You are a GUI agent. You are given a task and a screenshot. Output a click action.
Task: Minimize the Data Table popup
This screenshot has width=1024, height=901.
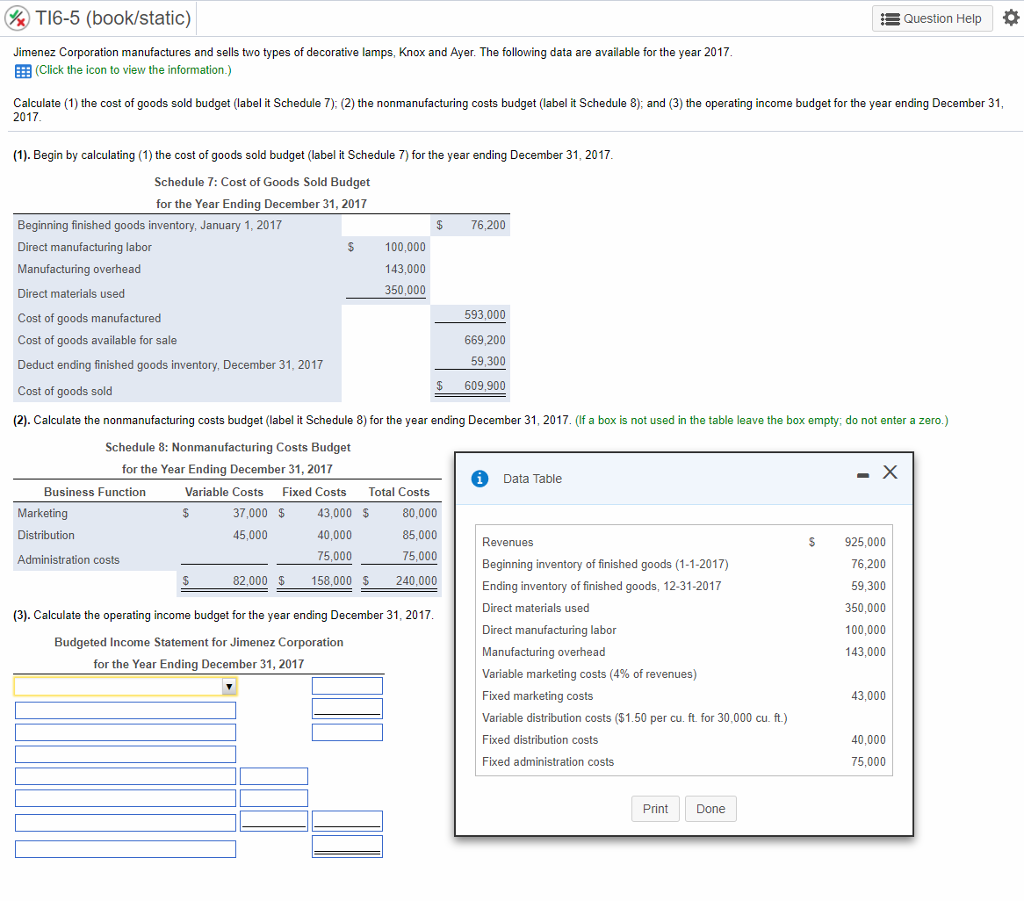point(861,473)
